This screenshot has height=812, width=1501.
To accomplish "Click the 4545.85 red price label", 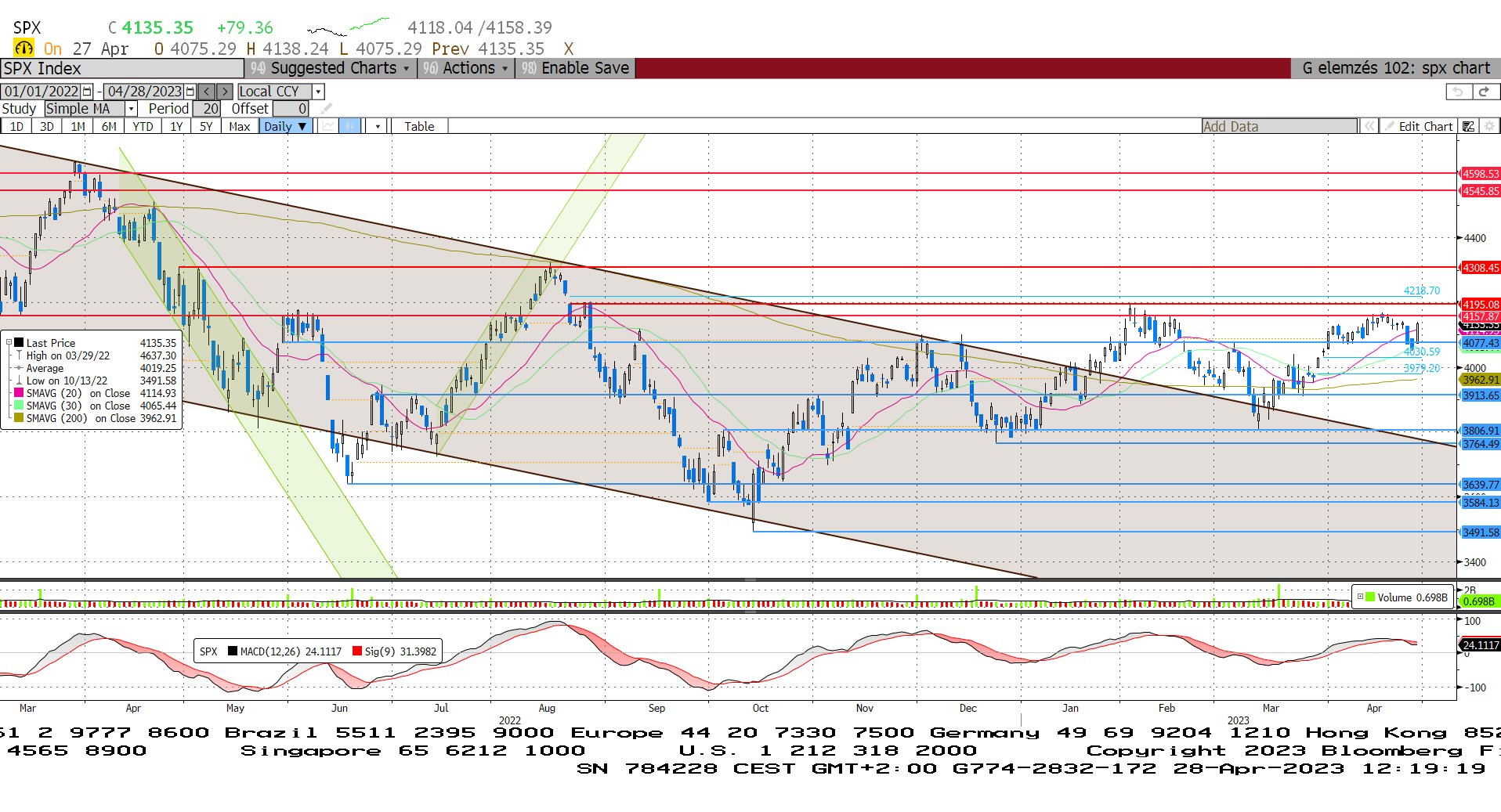I will click(x=1481, y=191).
